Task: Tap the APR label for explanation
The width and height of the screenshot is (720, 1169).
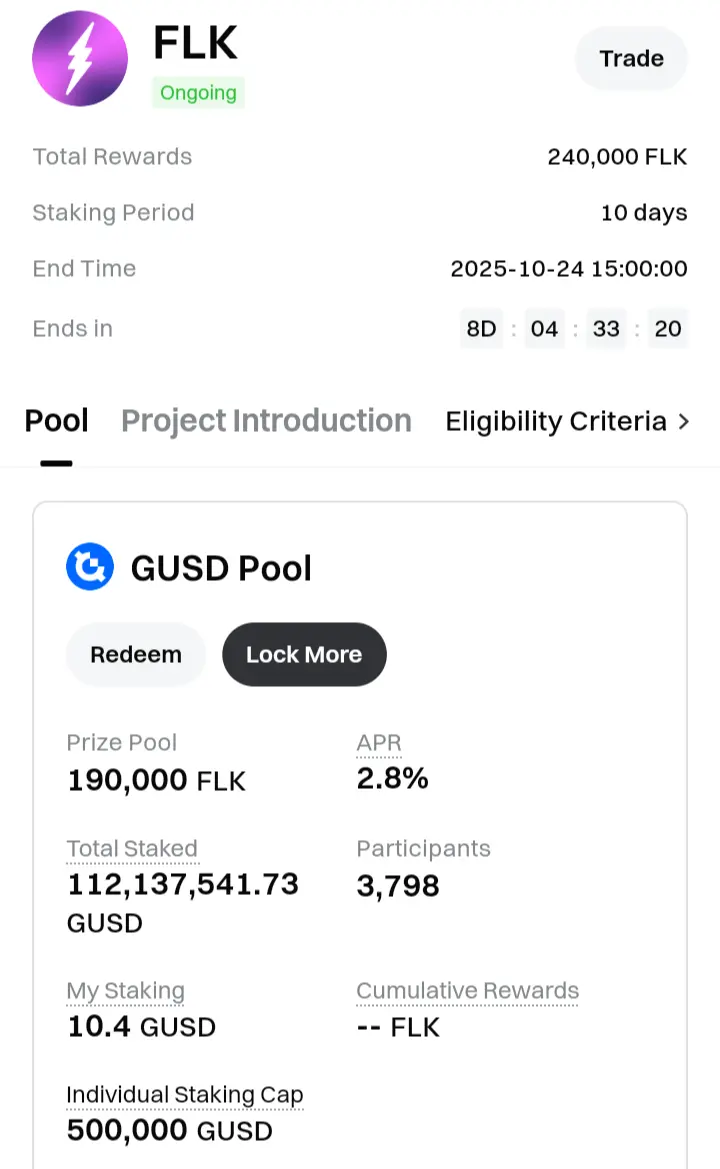Action: (379, 743)
